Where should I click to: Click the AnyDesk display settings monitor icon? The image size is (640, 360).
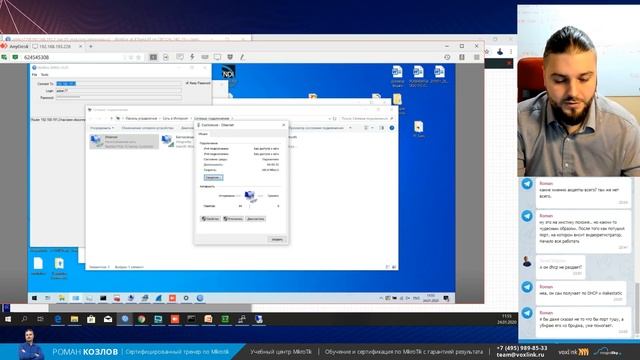click(218, 57)
